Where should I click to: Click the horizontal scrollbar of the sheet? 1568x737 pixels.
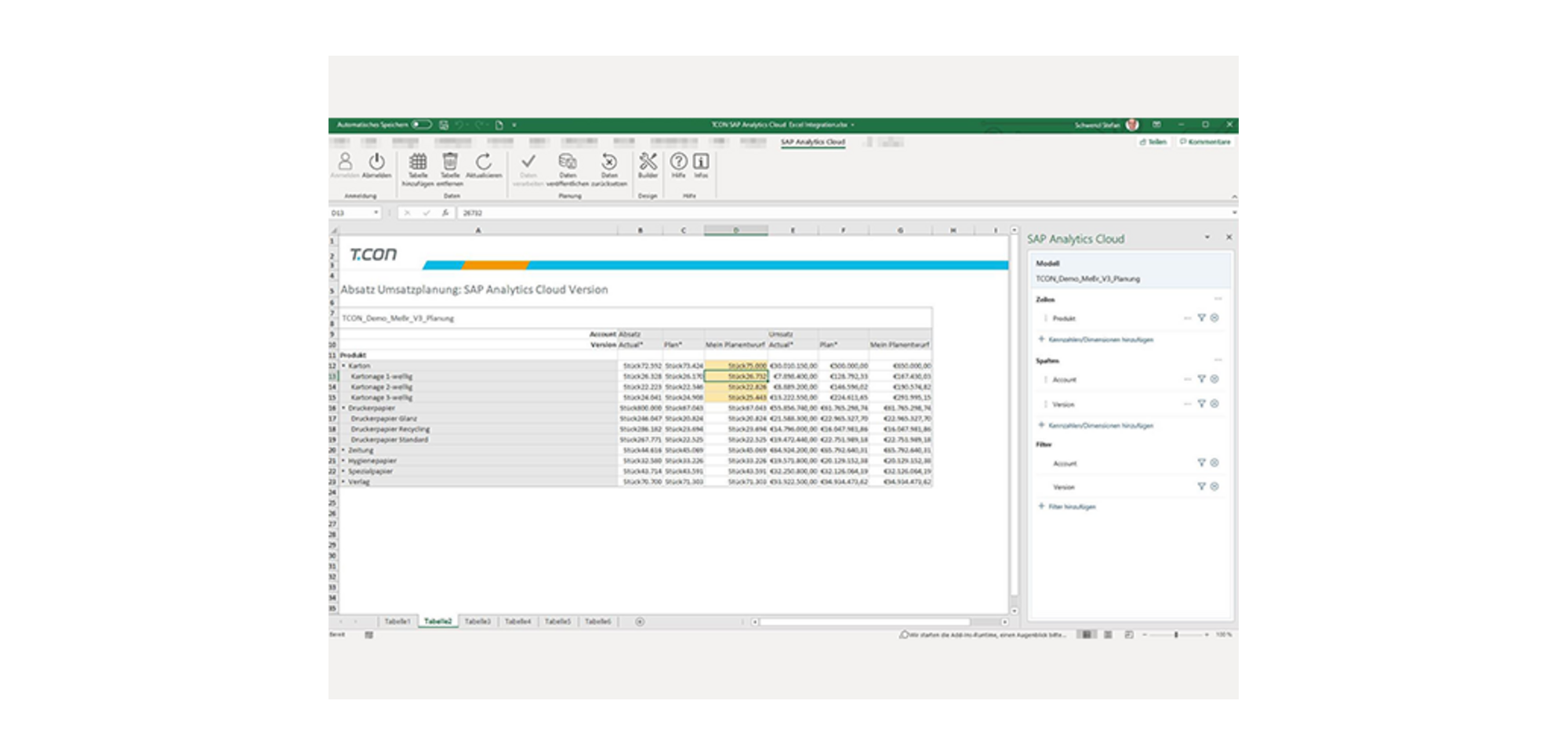(x=864, y=622)
